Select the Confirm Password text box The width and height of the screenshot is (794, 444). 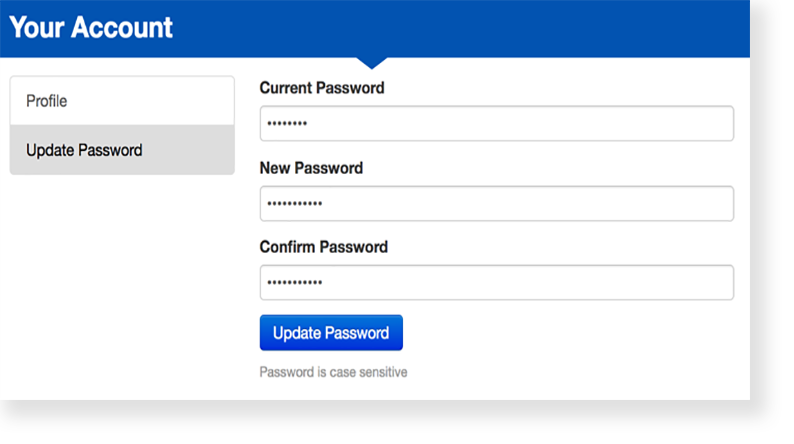click(x=496, y=283)
